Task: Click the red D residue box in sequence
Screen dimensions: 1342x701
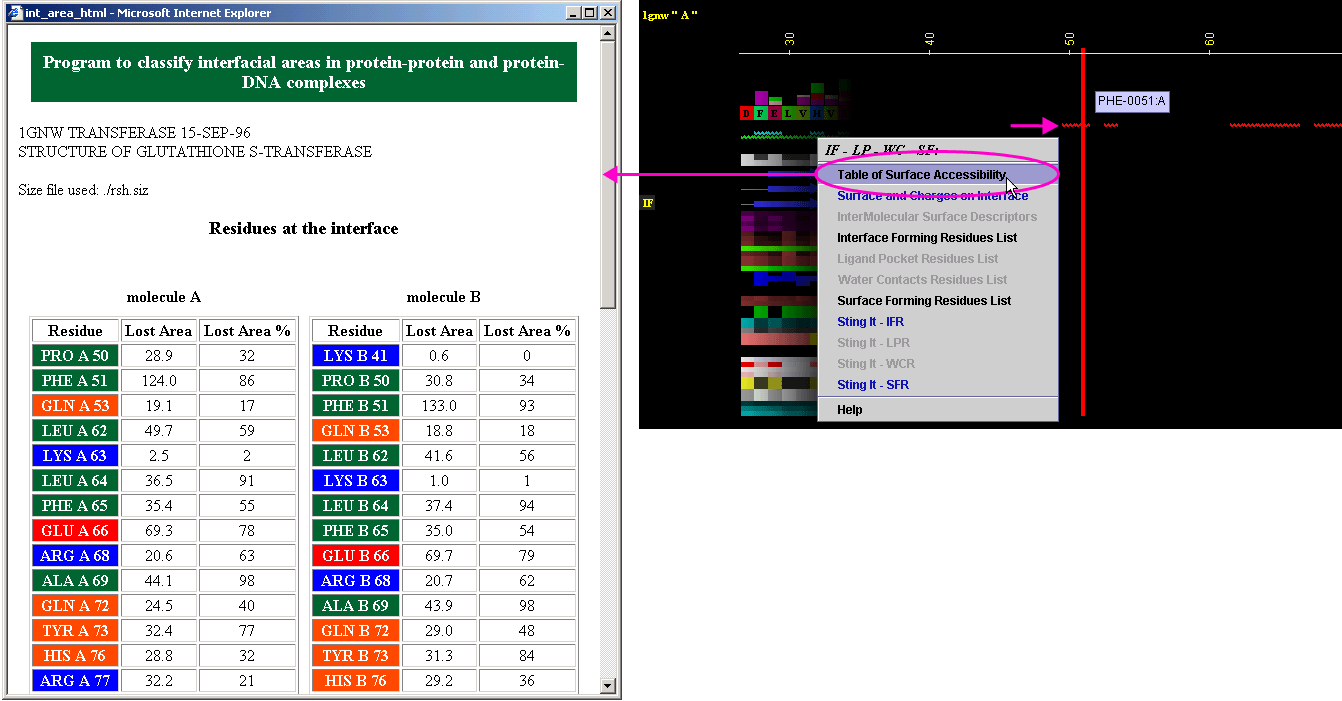Action: 747,113
